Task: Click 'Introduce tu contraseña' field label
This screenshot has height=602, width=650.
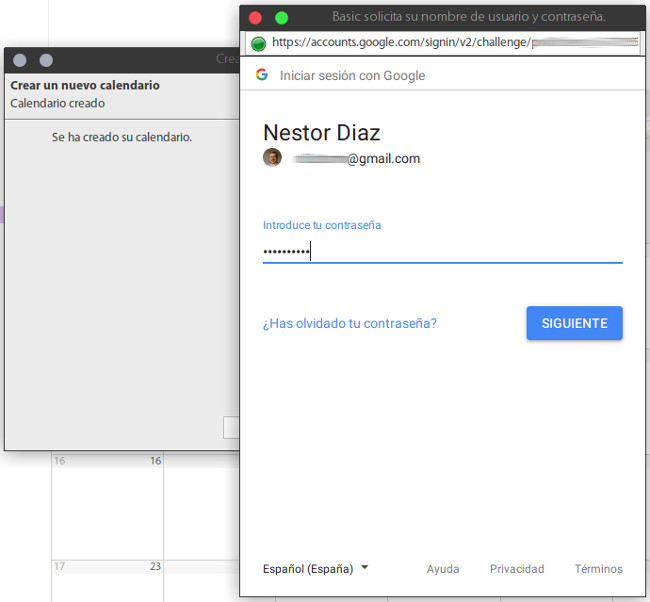Action: click(x=322, y=225)
